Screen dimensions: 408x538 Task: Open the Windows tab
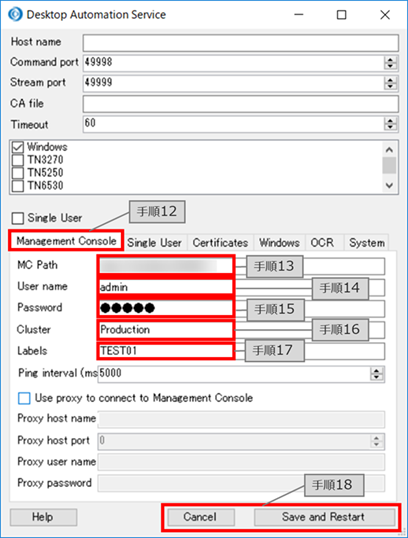pos(279,243)
